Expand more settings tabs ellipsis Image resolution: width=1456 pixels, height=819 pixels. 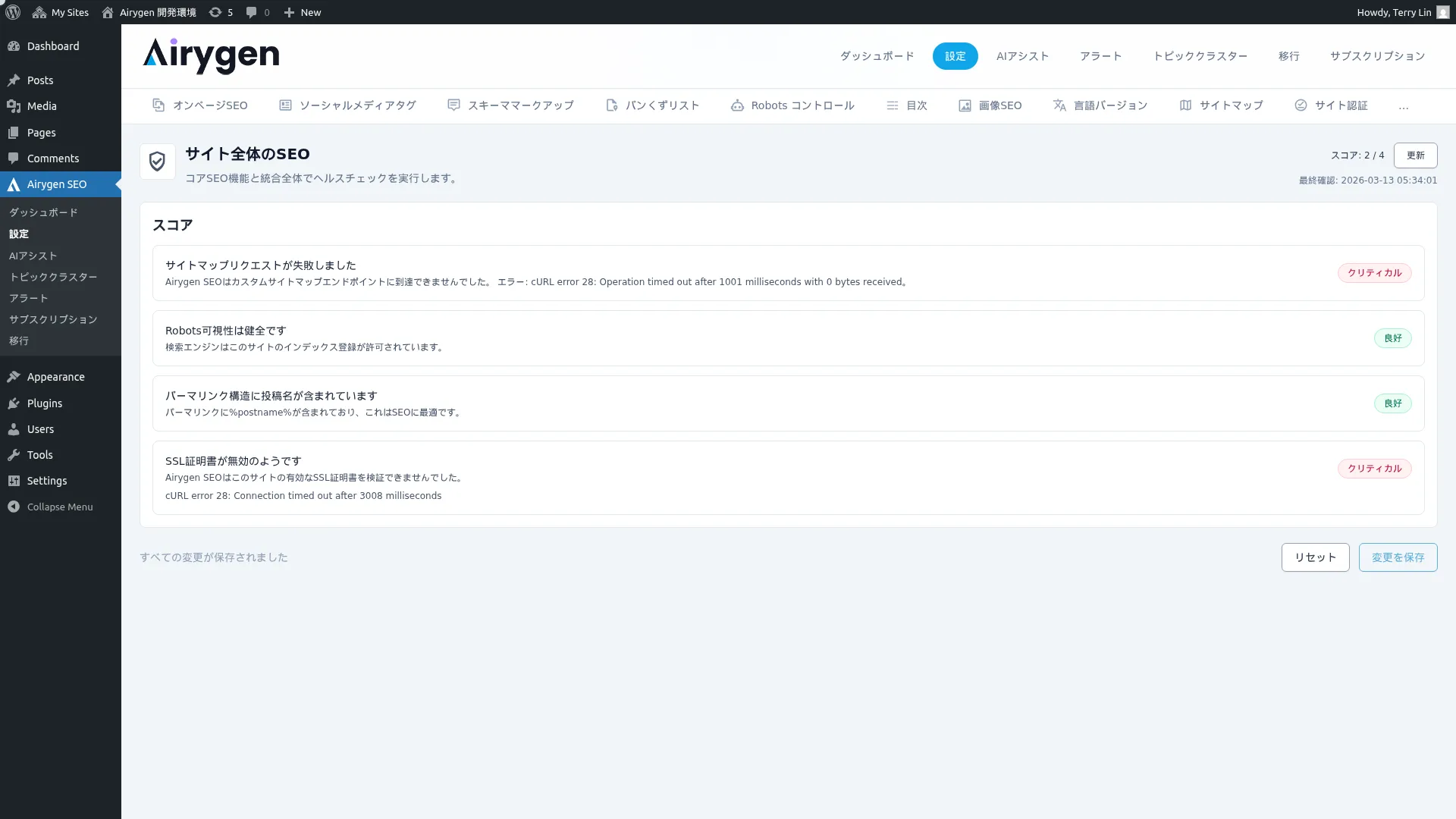tap(1404, 106)
